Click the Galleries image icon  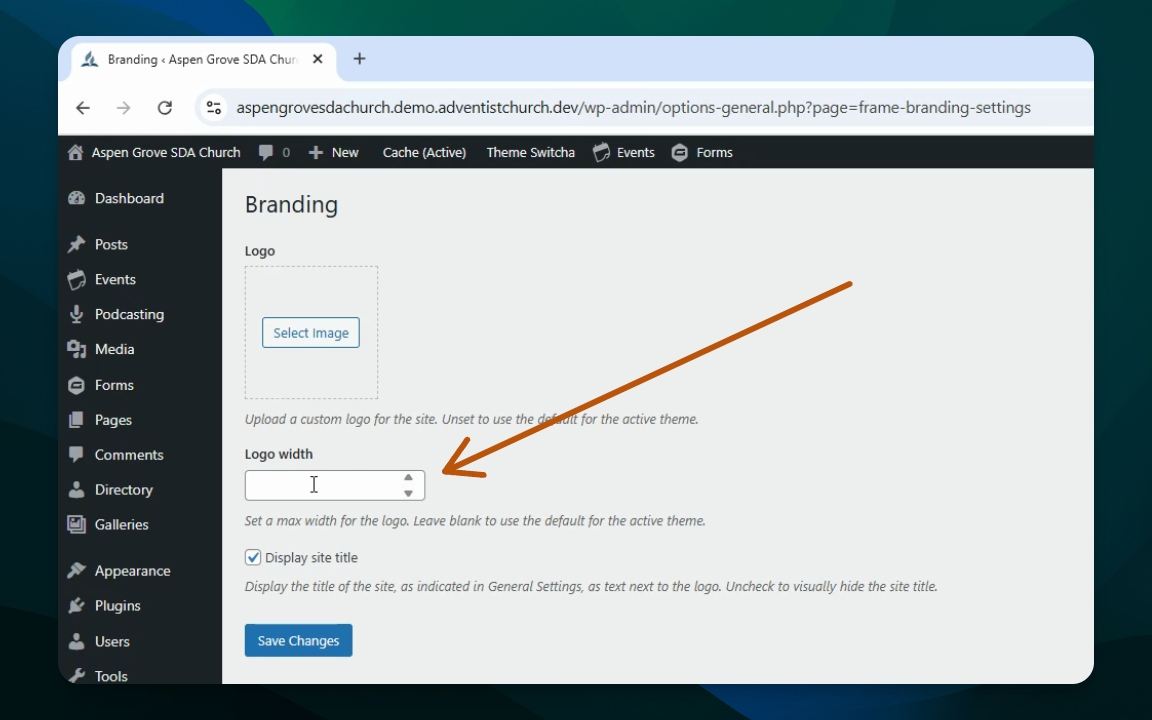(76, 524)
